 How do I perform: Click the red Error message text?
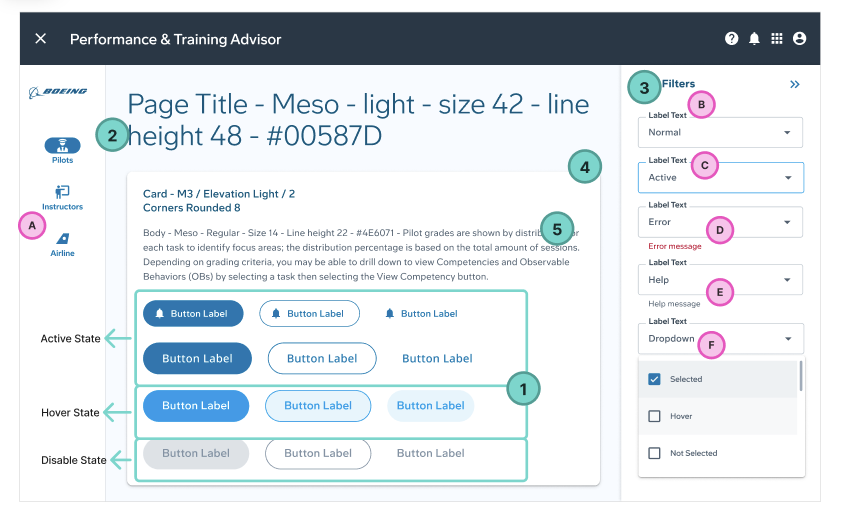pyautogui.click(x=674, y=246)
